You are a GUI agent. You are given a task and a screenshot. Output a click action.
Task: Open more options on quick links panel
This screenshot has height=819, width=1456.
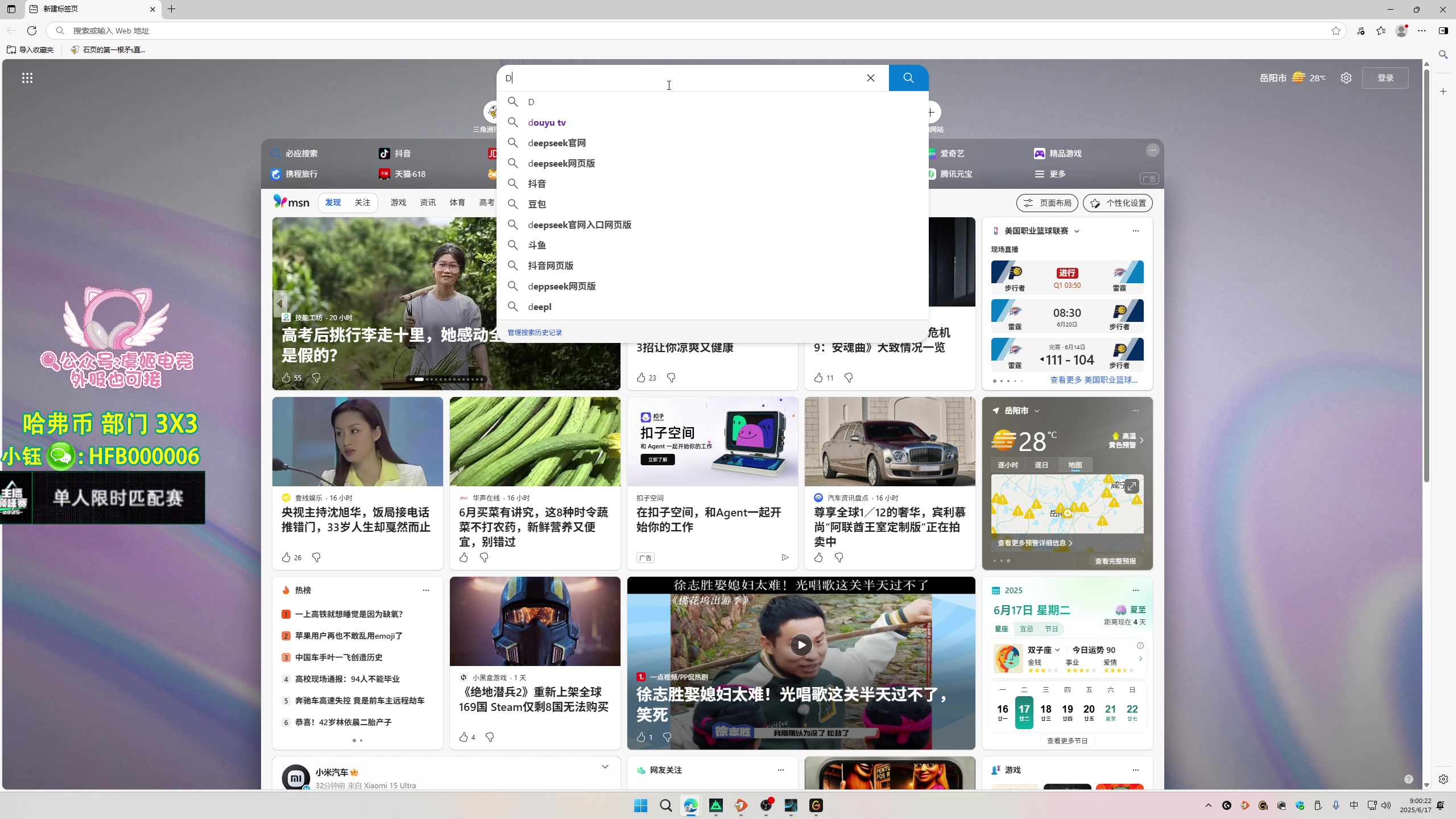tap(1152, 150)
